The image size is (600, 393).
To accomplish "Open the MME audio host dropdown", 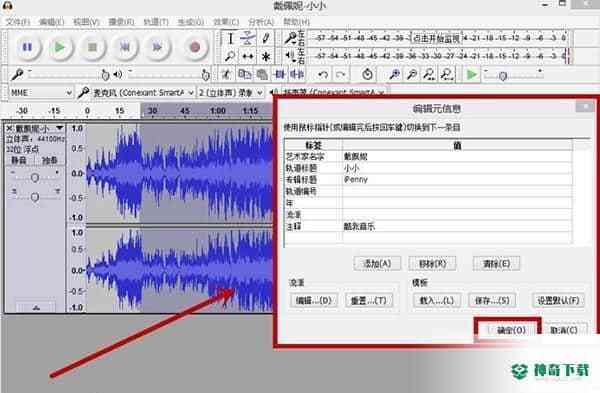I will 41,92.
